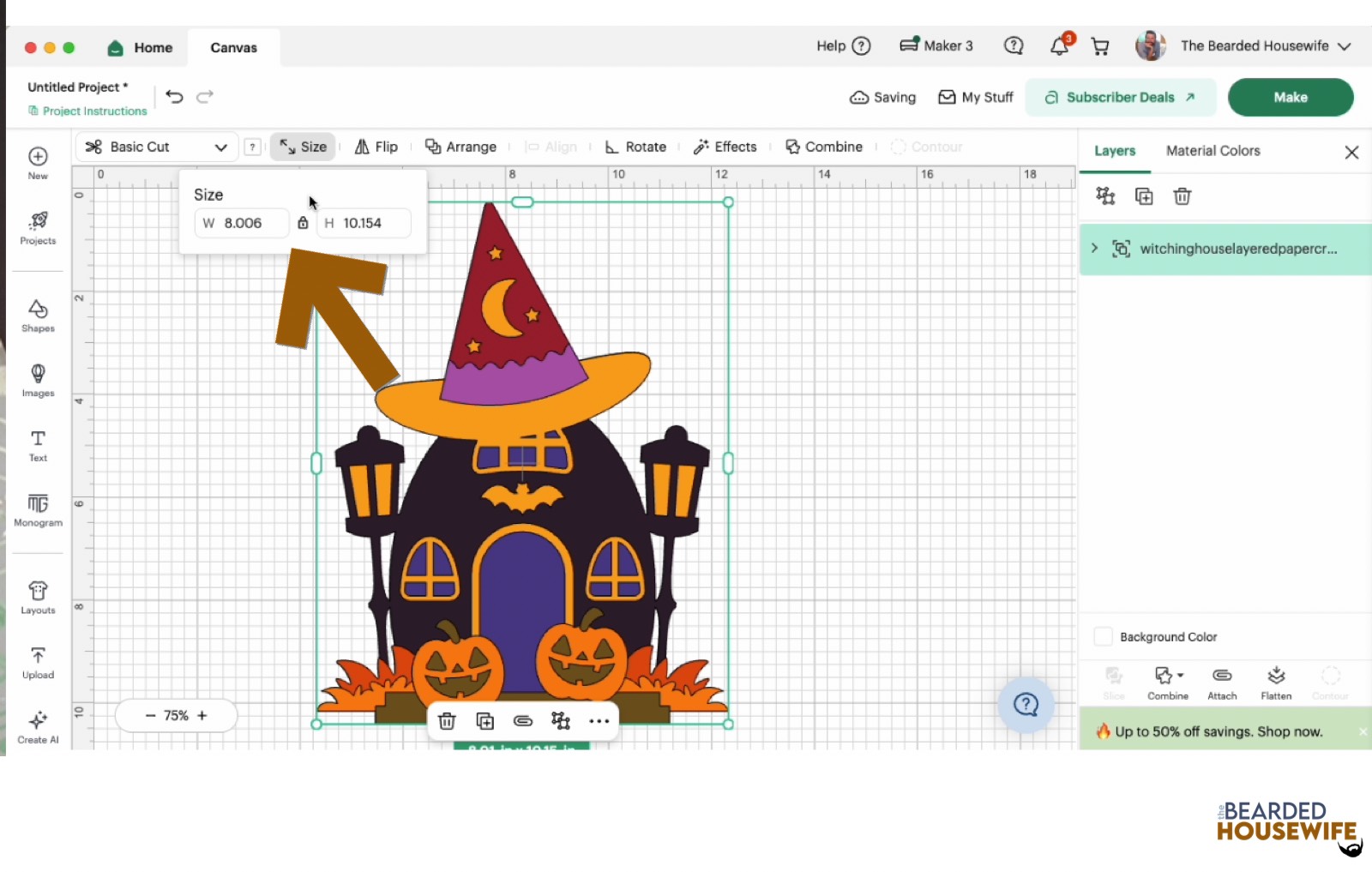Open the Basic Cut operation dropdown

[x=156, y=147]
